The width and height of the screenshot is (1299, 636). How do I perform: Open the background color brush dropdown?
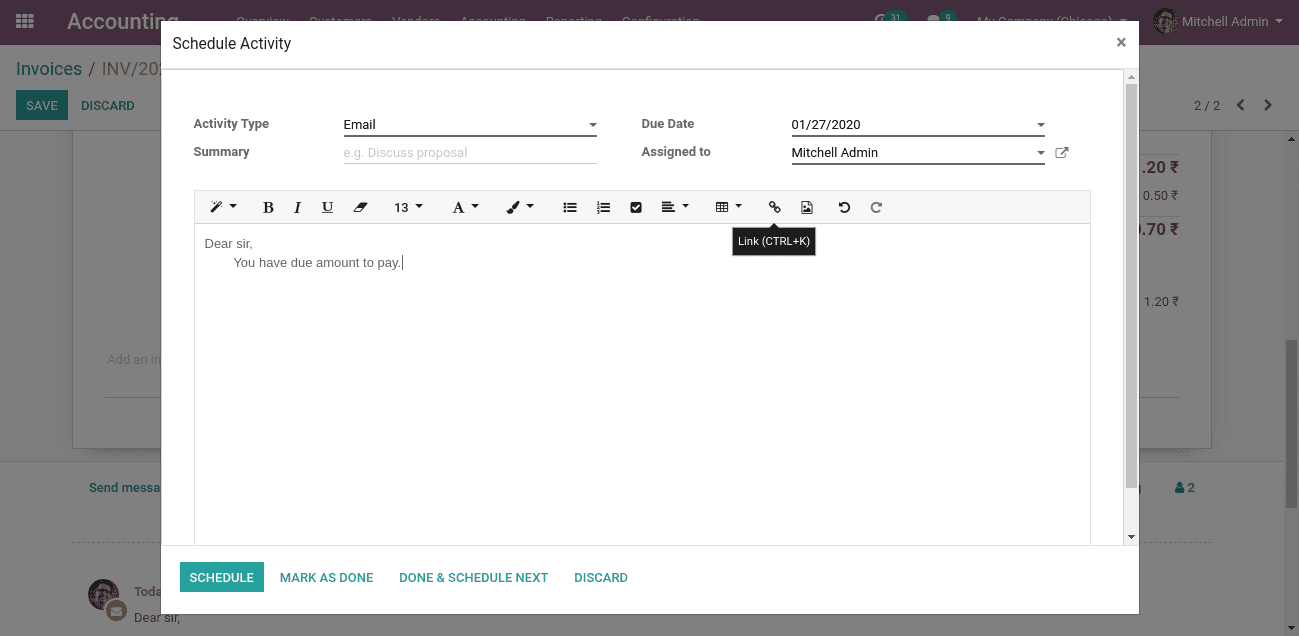519,207
